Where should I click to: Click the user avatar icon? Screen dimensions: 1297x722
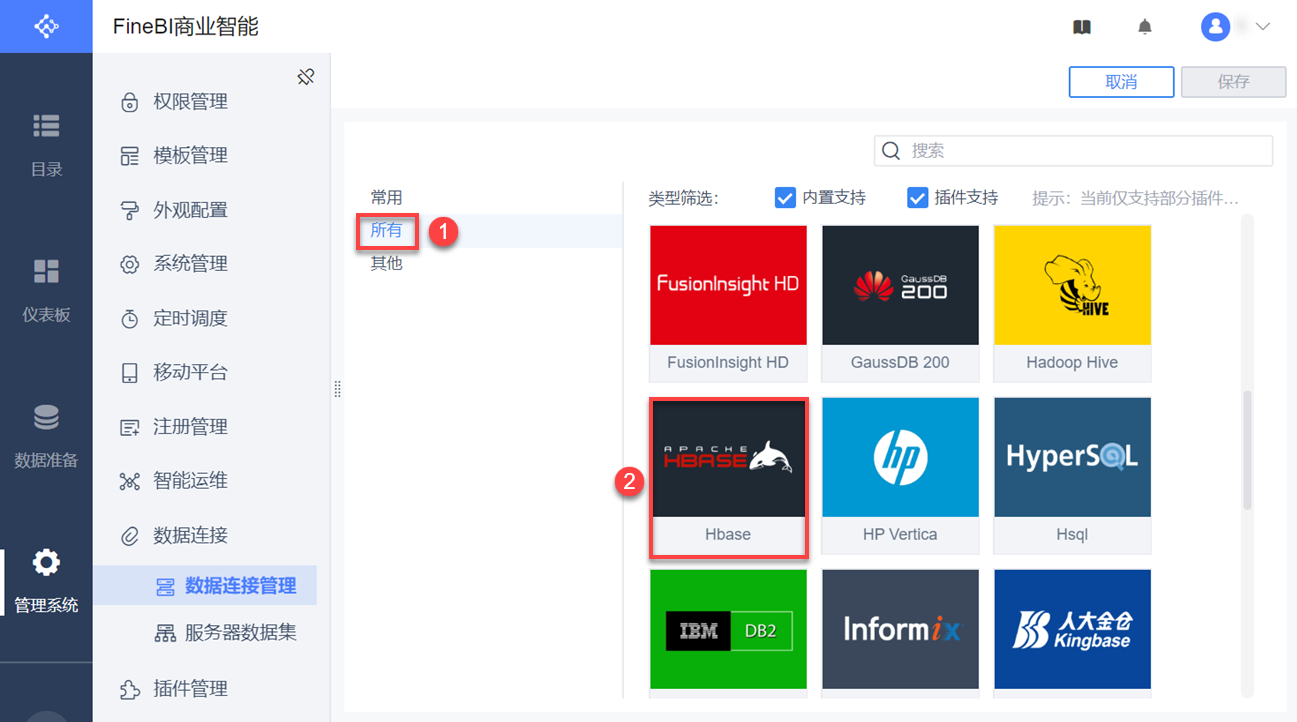point(1215,27)
